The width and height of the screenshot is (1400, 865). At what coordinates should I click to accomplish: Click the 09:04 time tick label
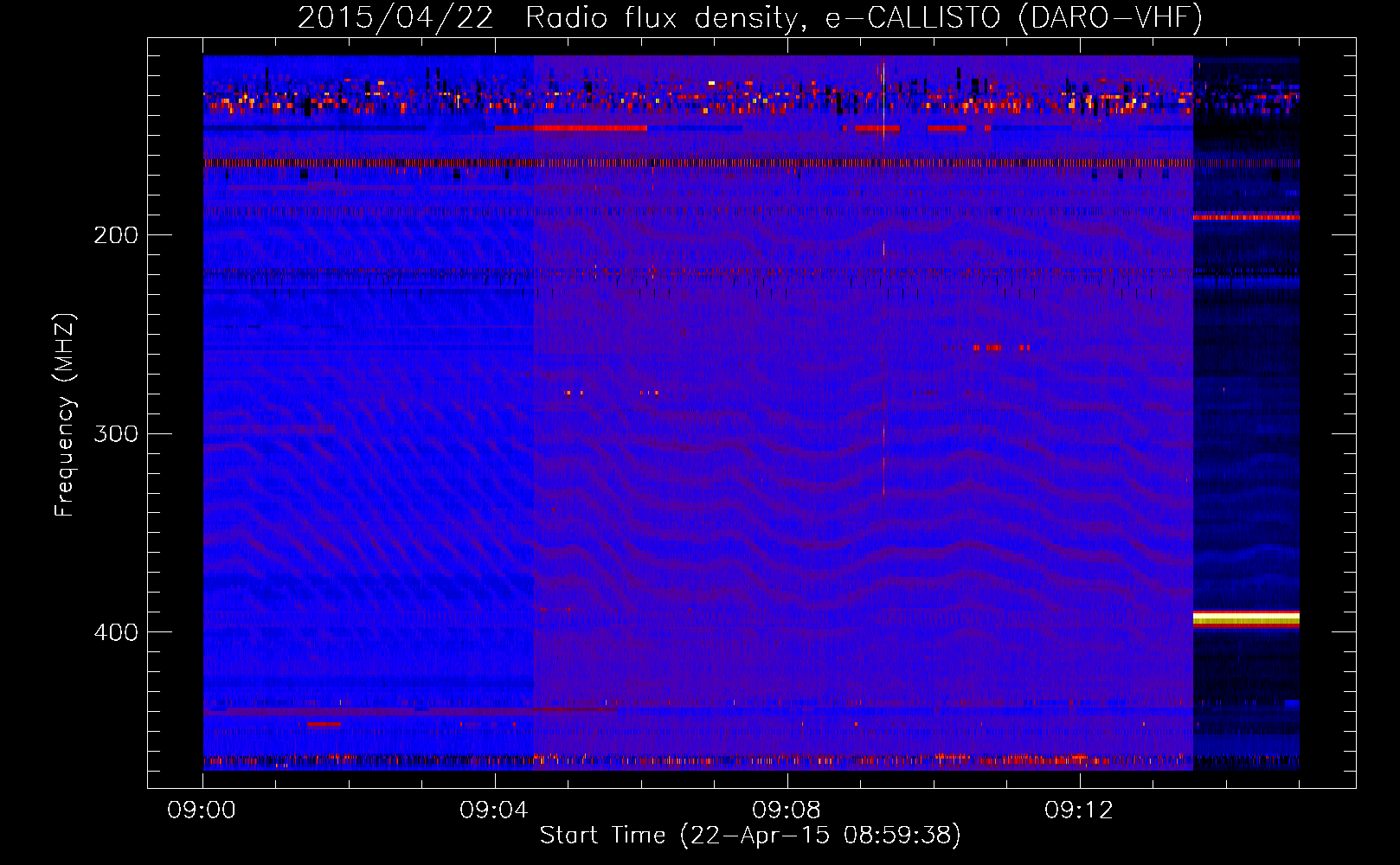(x=494, y=811)
